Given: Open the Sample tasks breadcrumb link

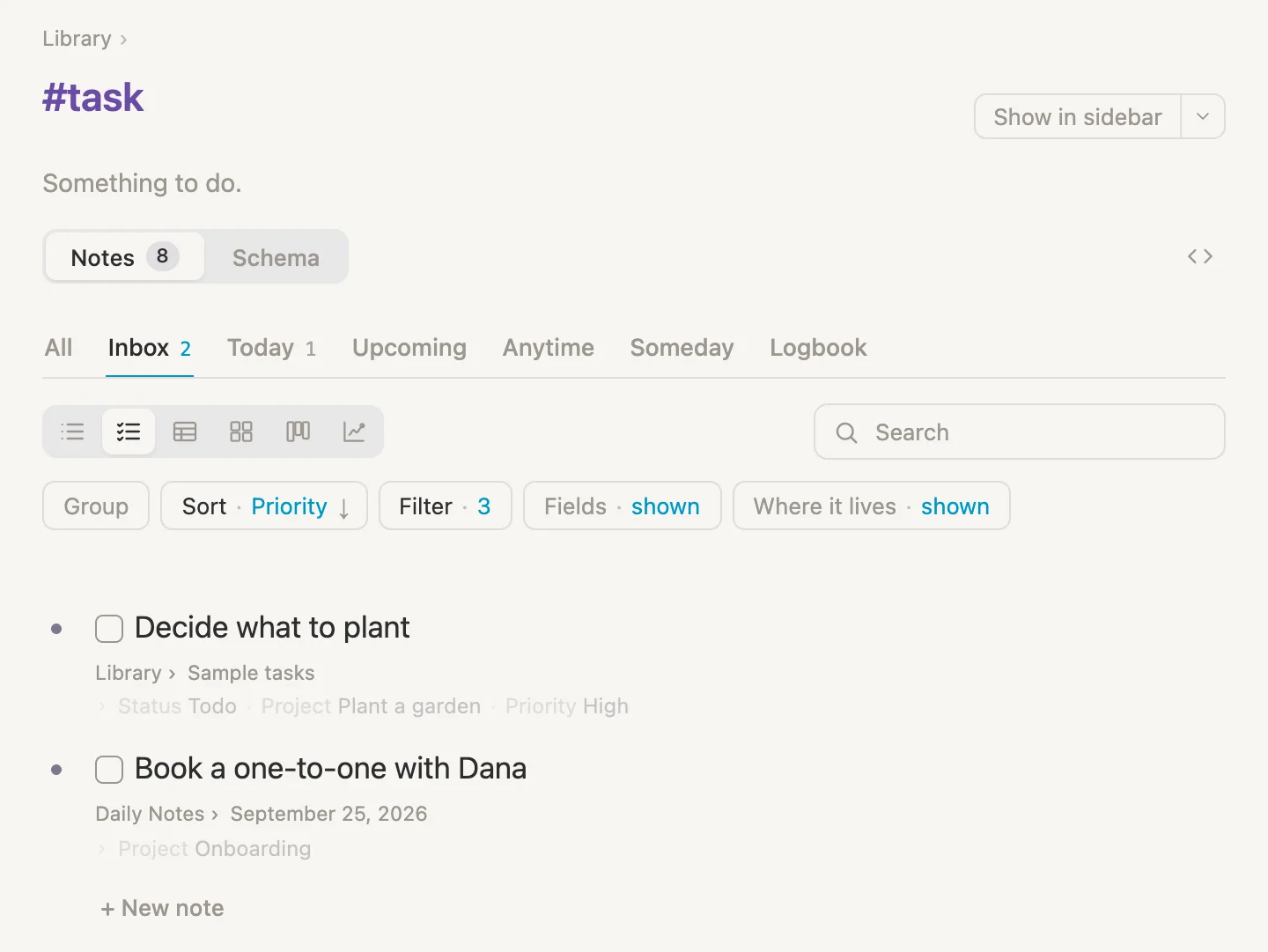Looking at the screenshot, I should click(251, 673).
